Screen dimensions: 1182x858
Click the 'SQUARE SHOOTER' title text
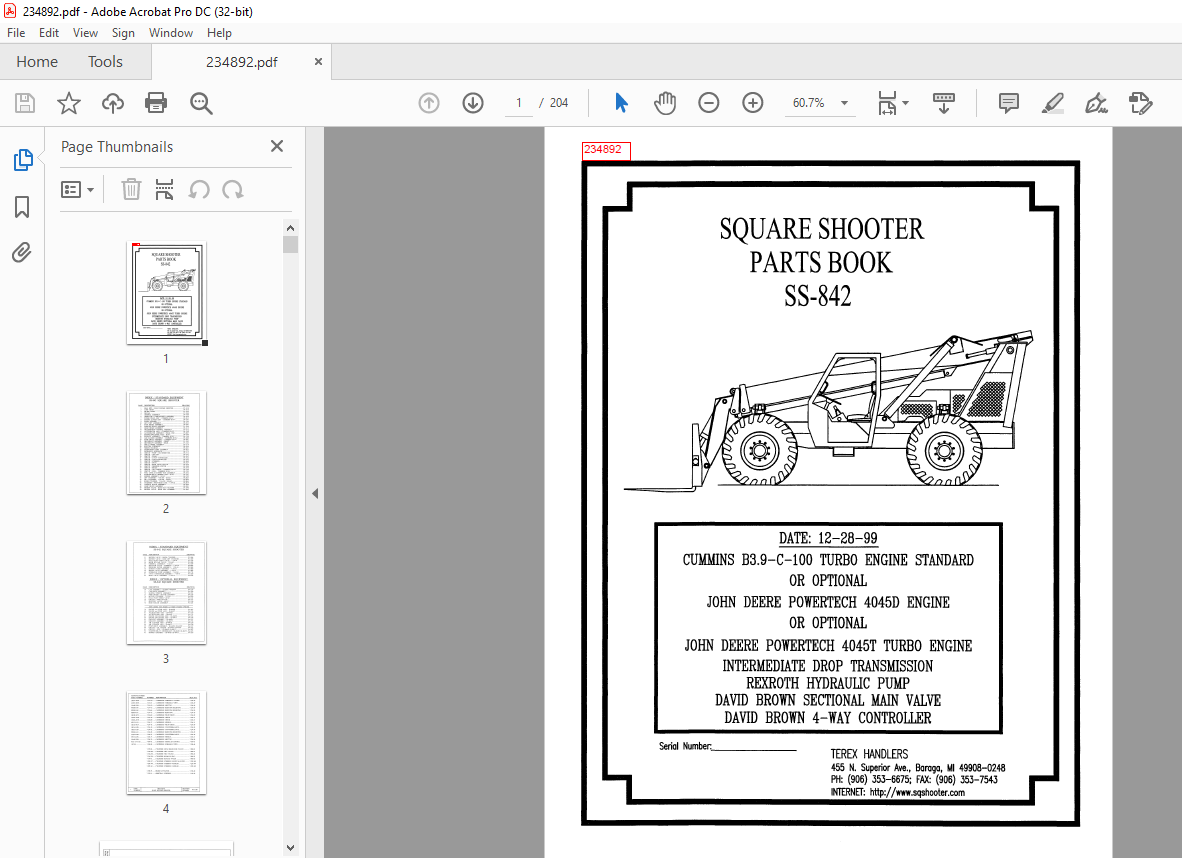pyautogui.click(x=821, y=229)
